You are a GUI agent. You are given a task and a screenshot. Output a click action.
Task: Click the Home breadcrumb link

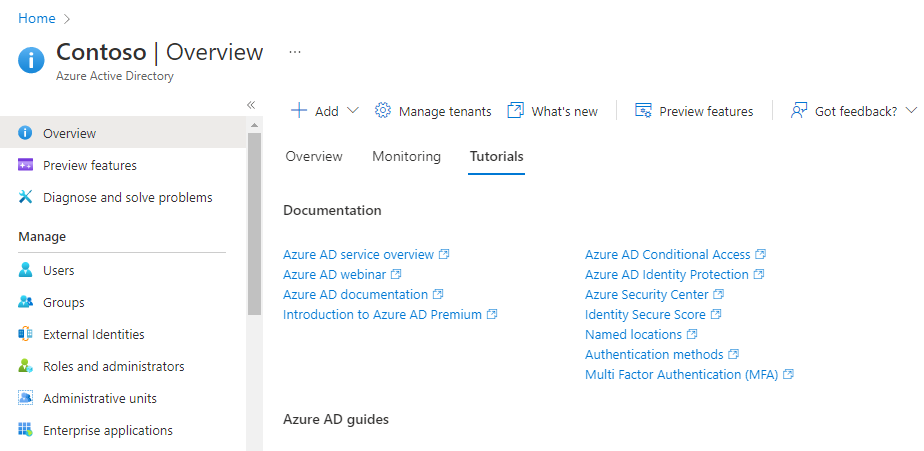[37, 18]
